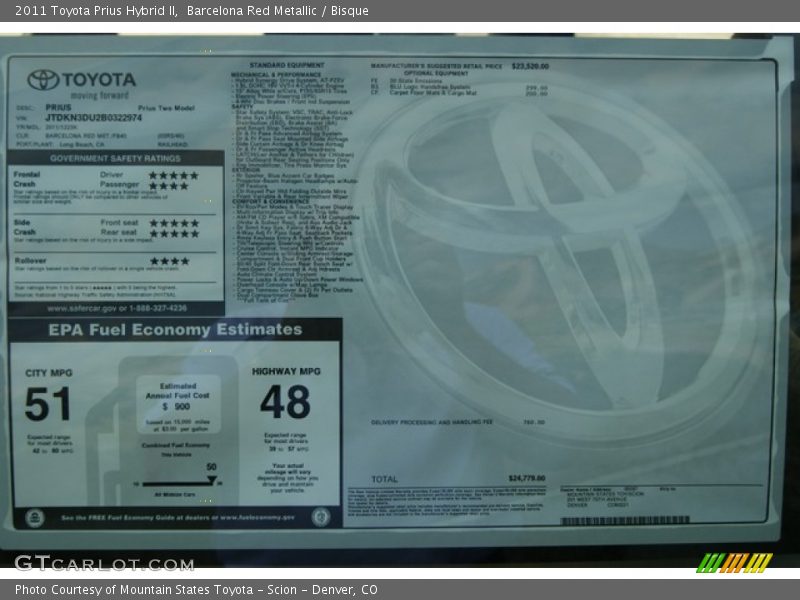800x600 pixels.
Task: Click the 'BLU Logic Handsfree System' option
Action: click(x=430, y=87)
